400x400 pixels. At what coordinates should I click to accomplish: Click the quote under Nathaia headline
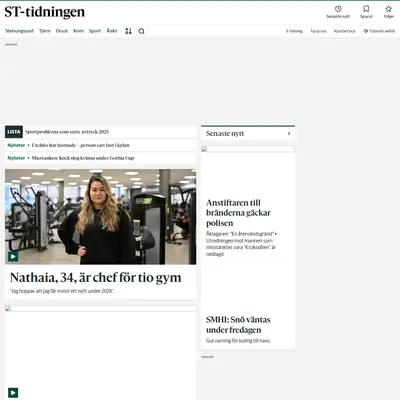[62, 291]
